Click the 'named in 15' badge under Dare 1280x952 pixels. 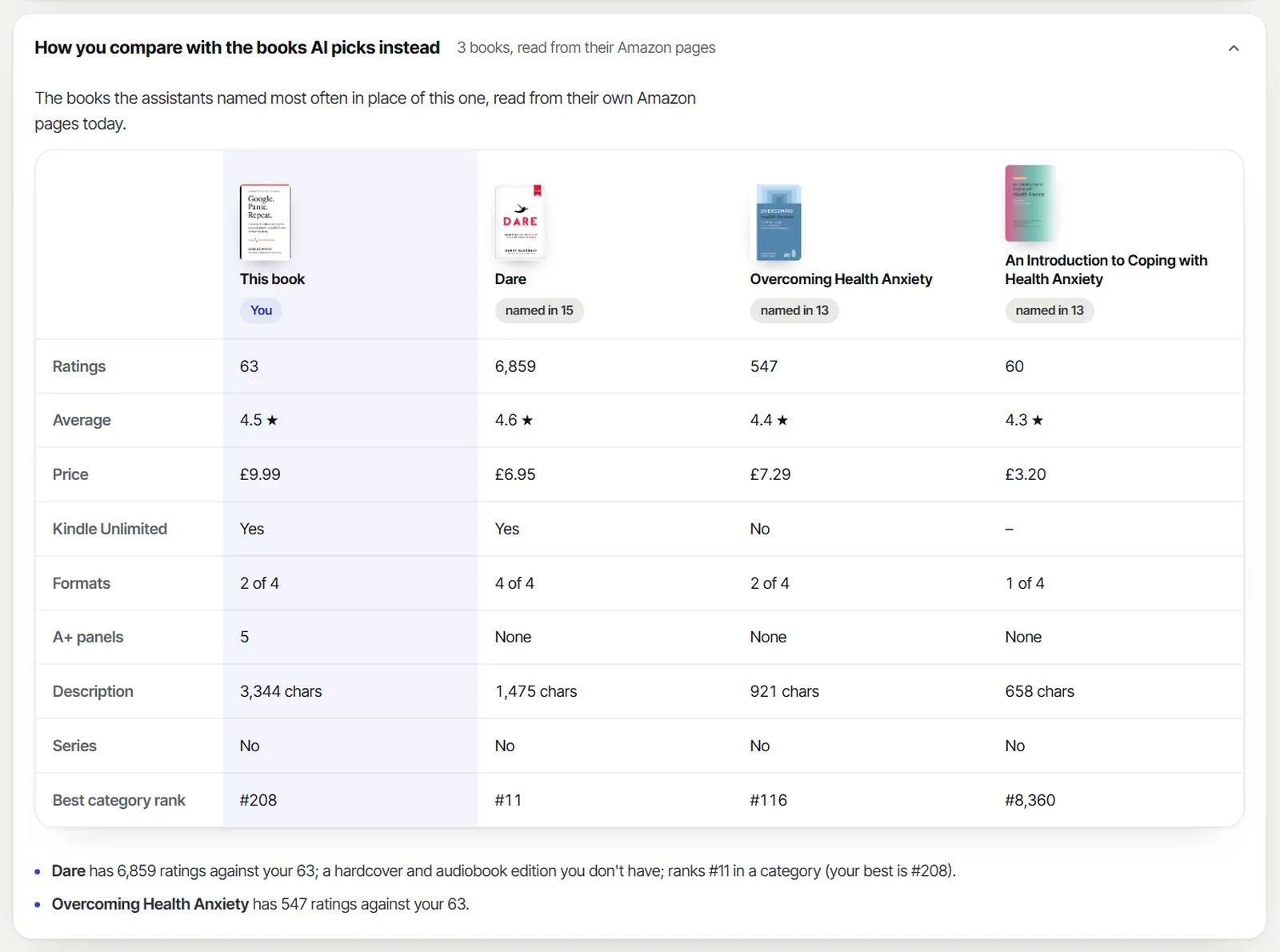[x=539, y=310]
